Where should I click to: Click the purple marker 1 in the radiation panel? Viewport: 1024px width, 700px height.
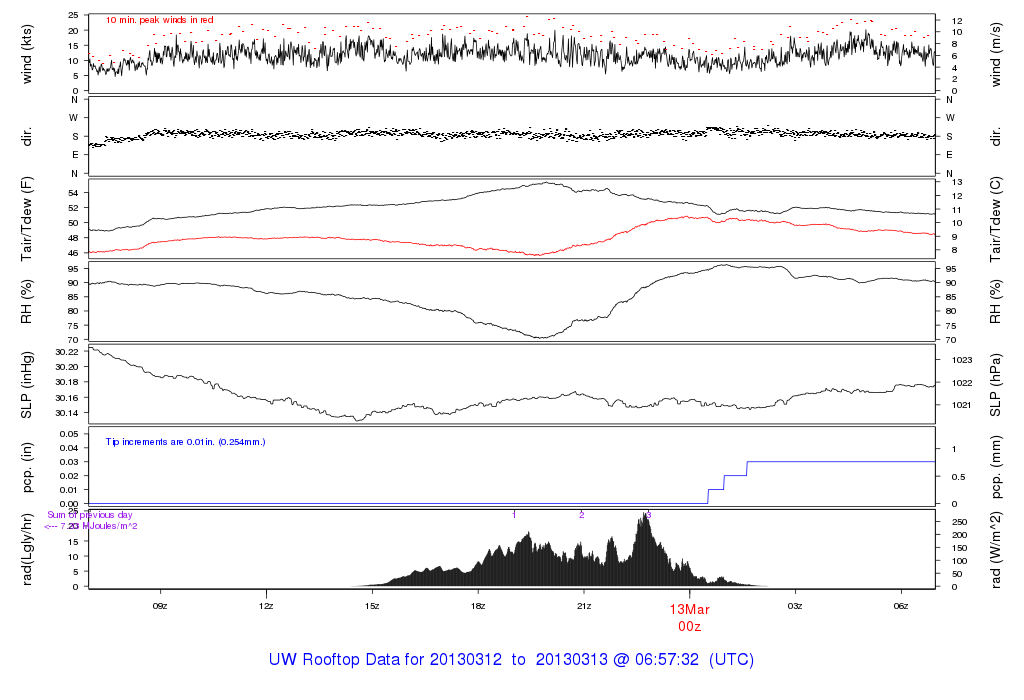point(514,515)
